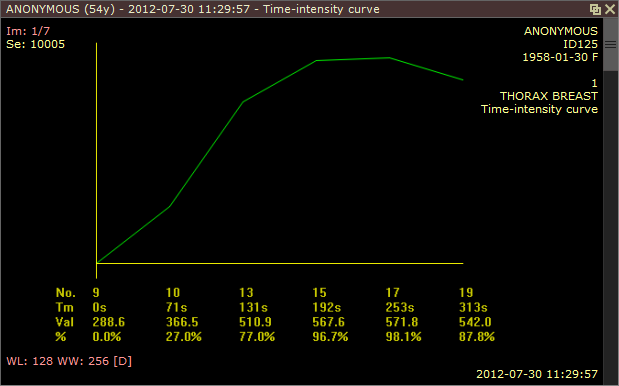Click the intensity value '567.6'
This screenshot has height=386, width=619.
328,322
